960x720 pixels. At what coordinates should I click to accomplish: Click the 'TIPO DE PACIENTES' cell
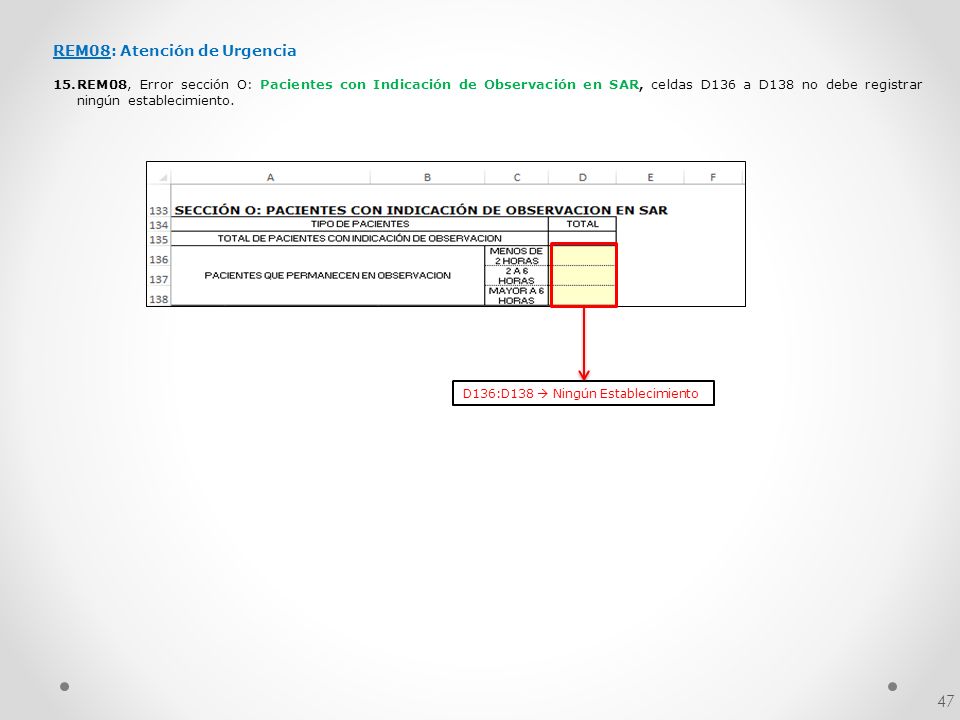click(360, 224)
